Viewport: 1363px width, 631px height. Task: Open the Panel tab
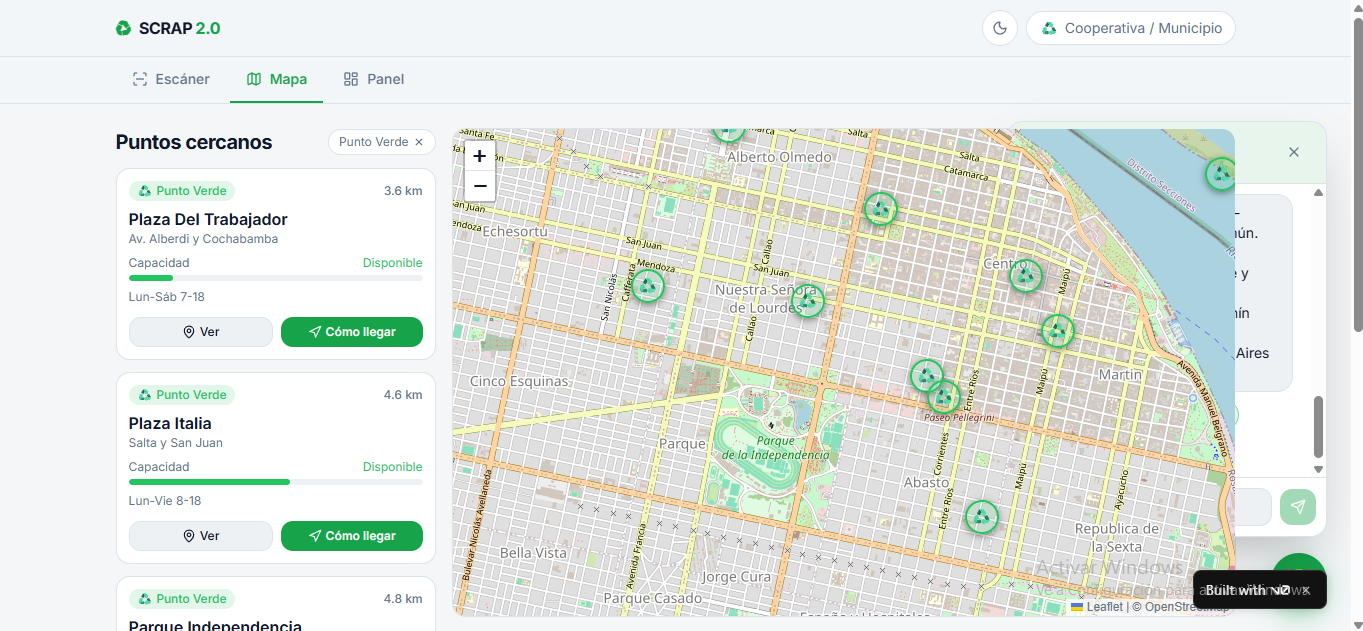374,79
